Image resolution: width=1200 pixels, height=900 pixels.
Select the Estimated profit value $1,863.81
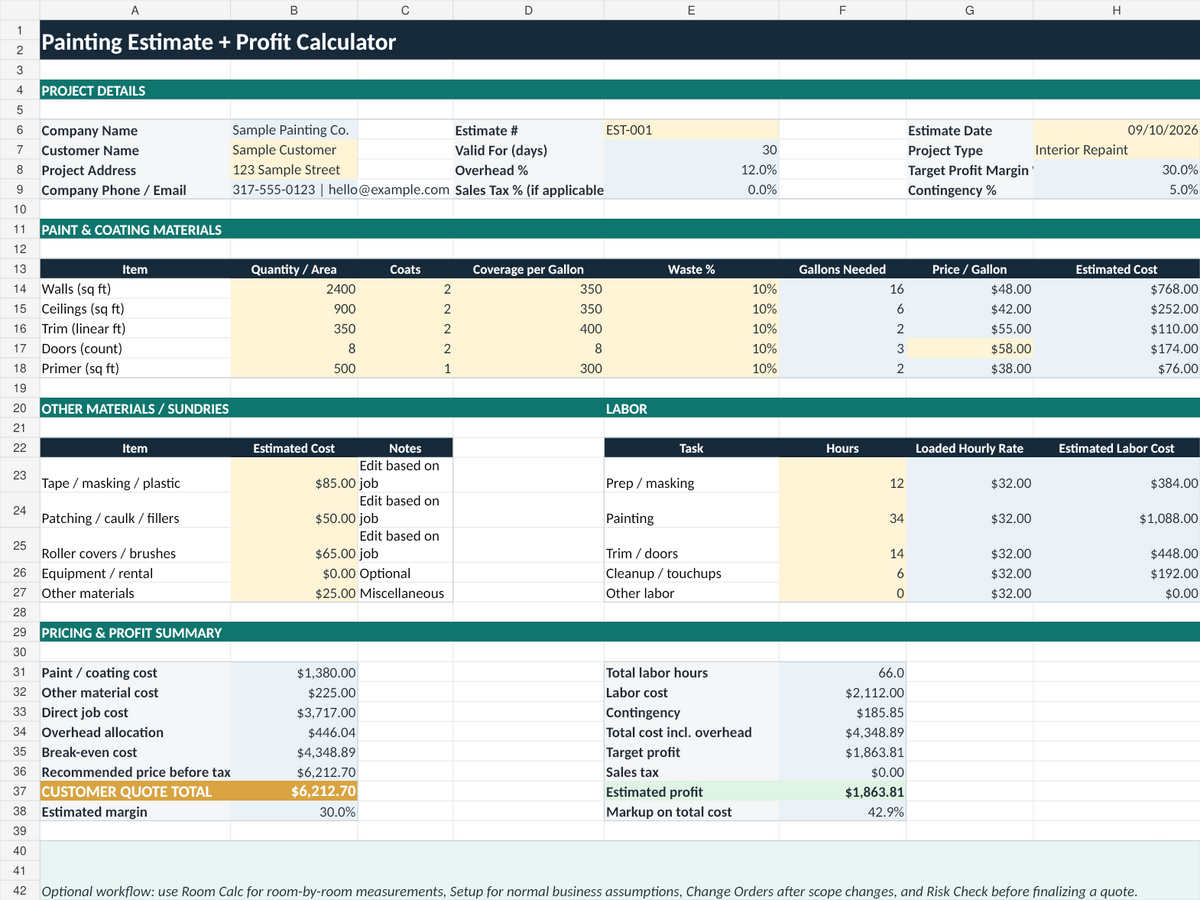(842, 791)
